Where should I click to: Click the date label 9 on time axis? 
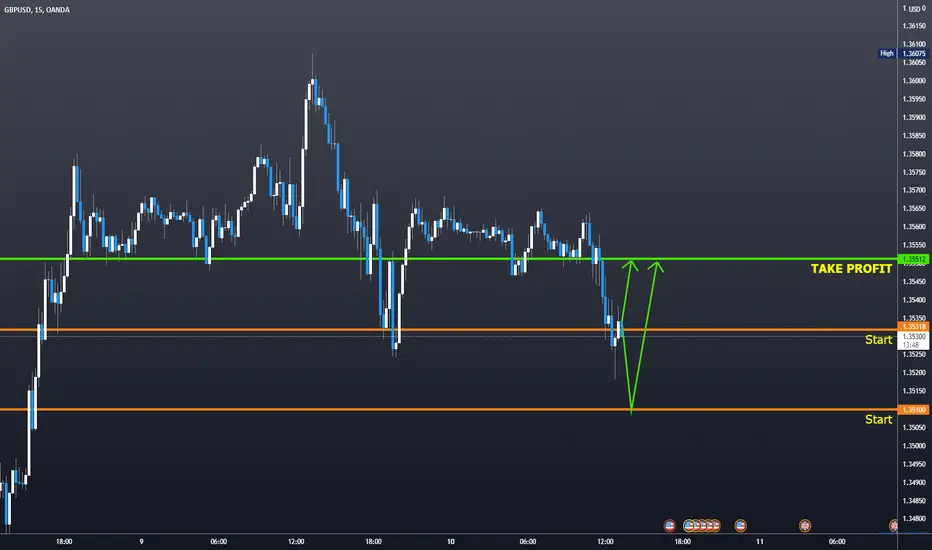[141, 542]
